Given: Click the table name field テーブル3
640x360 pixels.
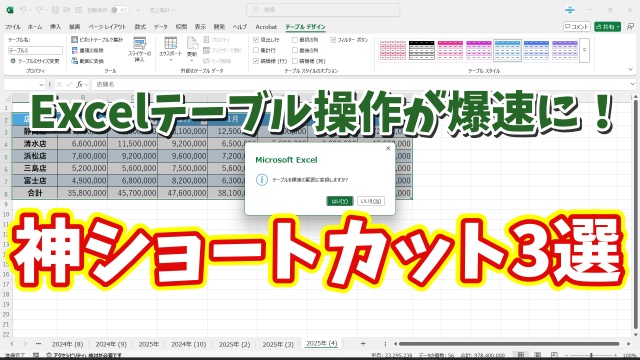Looking at the screenshot, I should tap(36, 51).
